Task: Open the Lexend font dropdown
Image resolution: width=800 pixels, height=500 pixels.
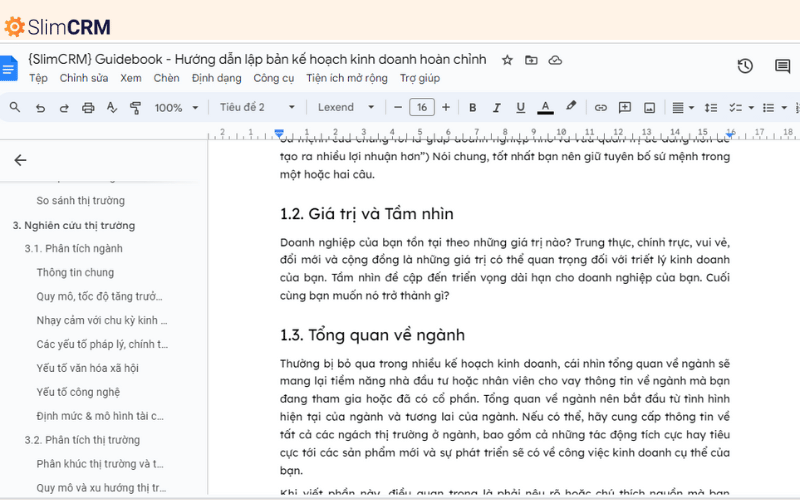Action: (x=346, y=107)
